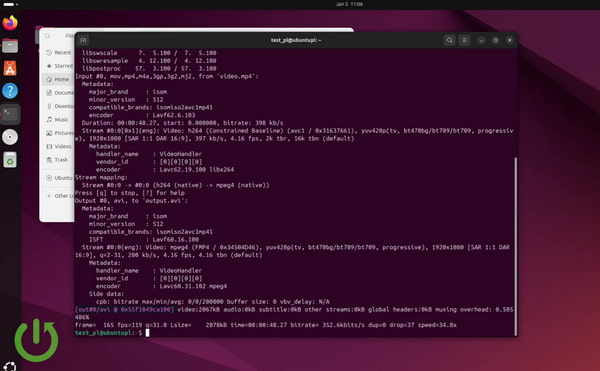Click the 'Side data:' line
This screenshot has height=371, width=600.
(x=106, y=294)
